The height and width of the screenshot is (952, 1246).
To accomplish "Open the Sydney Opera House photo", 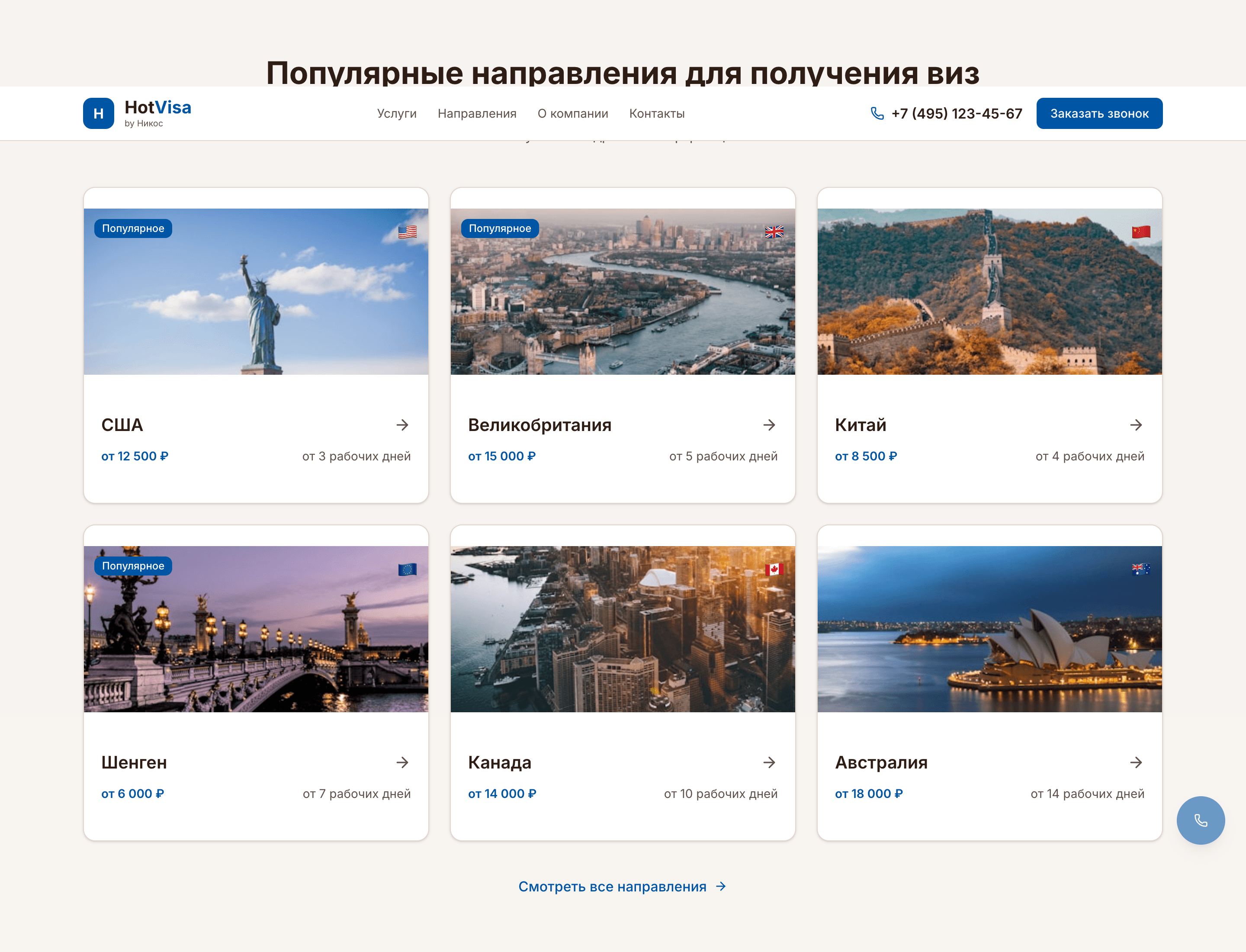I will (x=990, y=629).
